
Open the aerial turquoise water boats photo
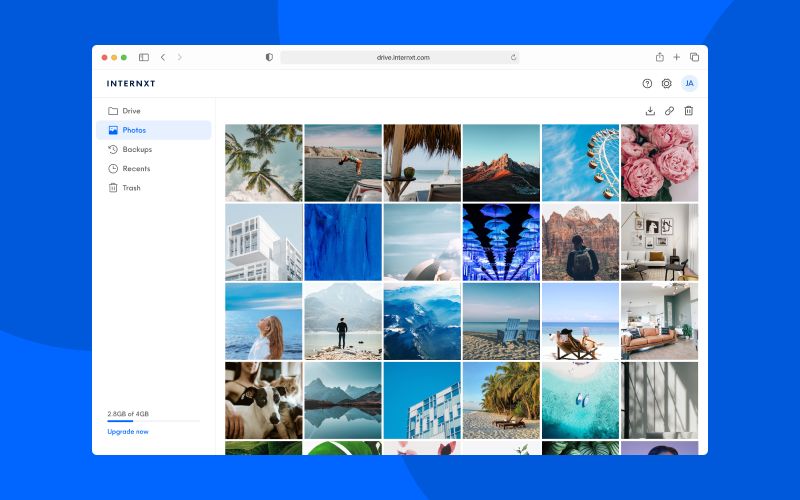[580, 401]
